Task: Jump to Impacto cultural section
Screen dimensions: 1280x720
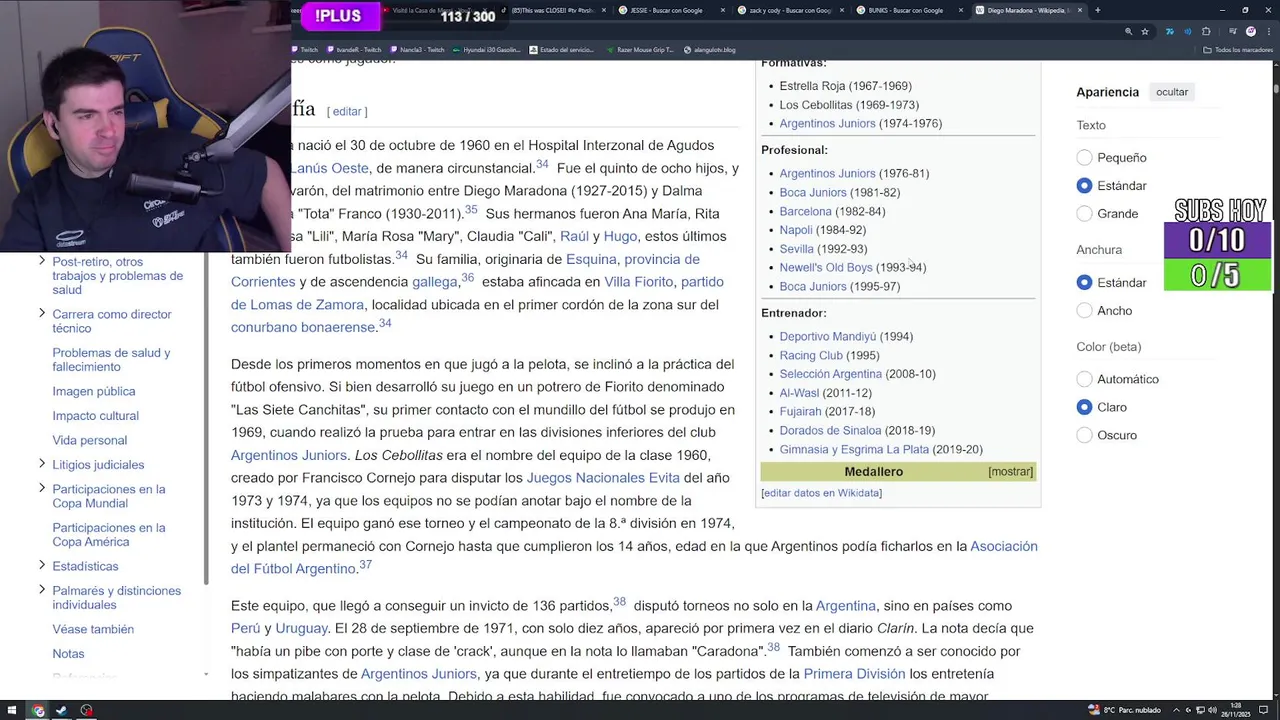Action: pos(96,416)
